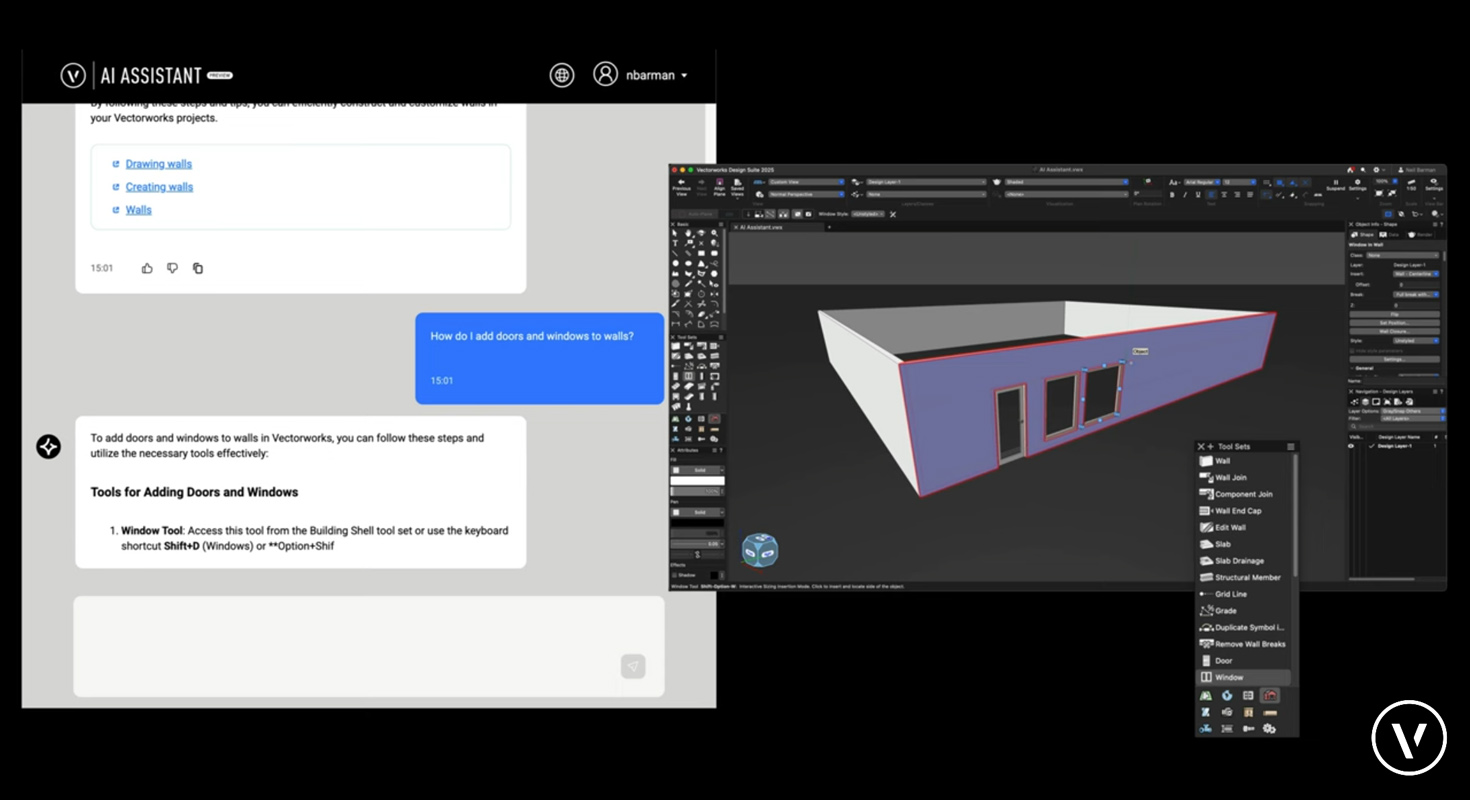The image size is (1470, 800).
Task: Click the white fill color swatch
Action: coord(697,481)
